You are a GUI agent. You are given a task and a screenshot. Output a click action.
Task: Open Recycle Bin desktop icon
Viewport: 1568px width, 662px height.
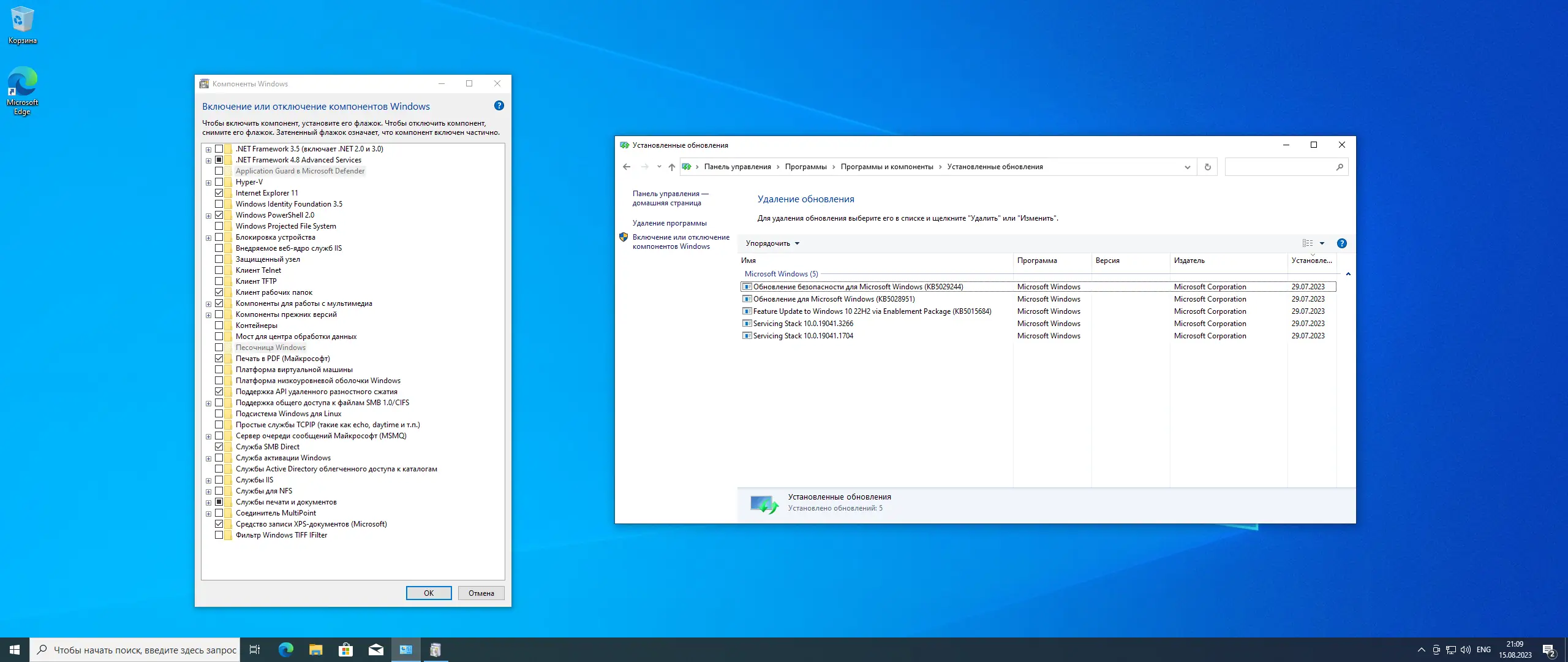(23, 25)
